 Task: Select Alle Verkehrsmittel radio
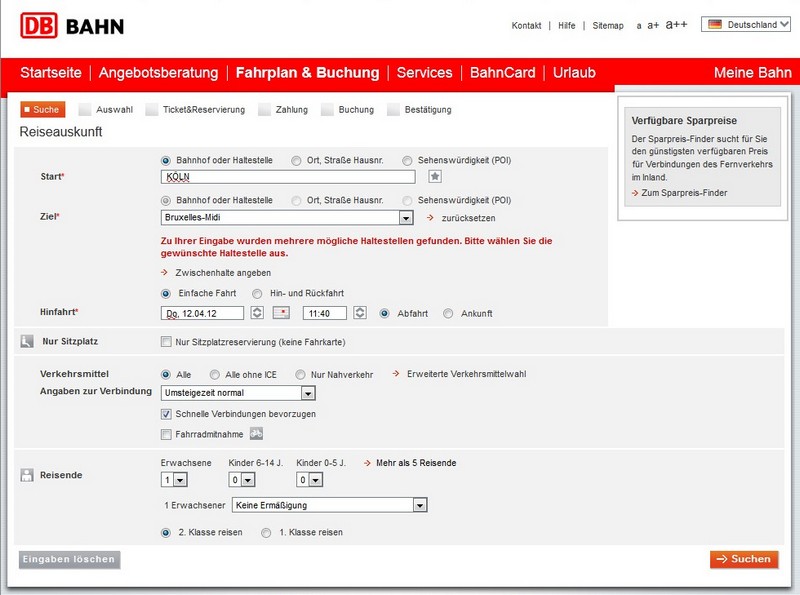[x=166, y=375]
